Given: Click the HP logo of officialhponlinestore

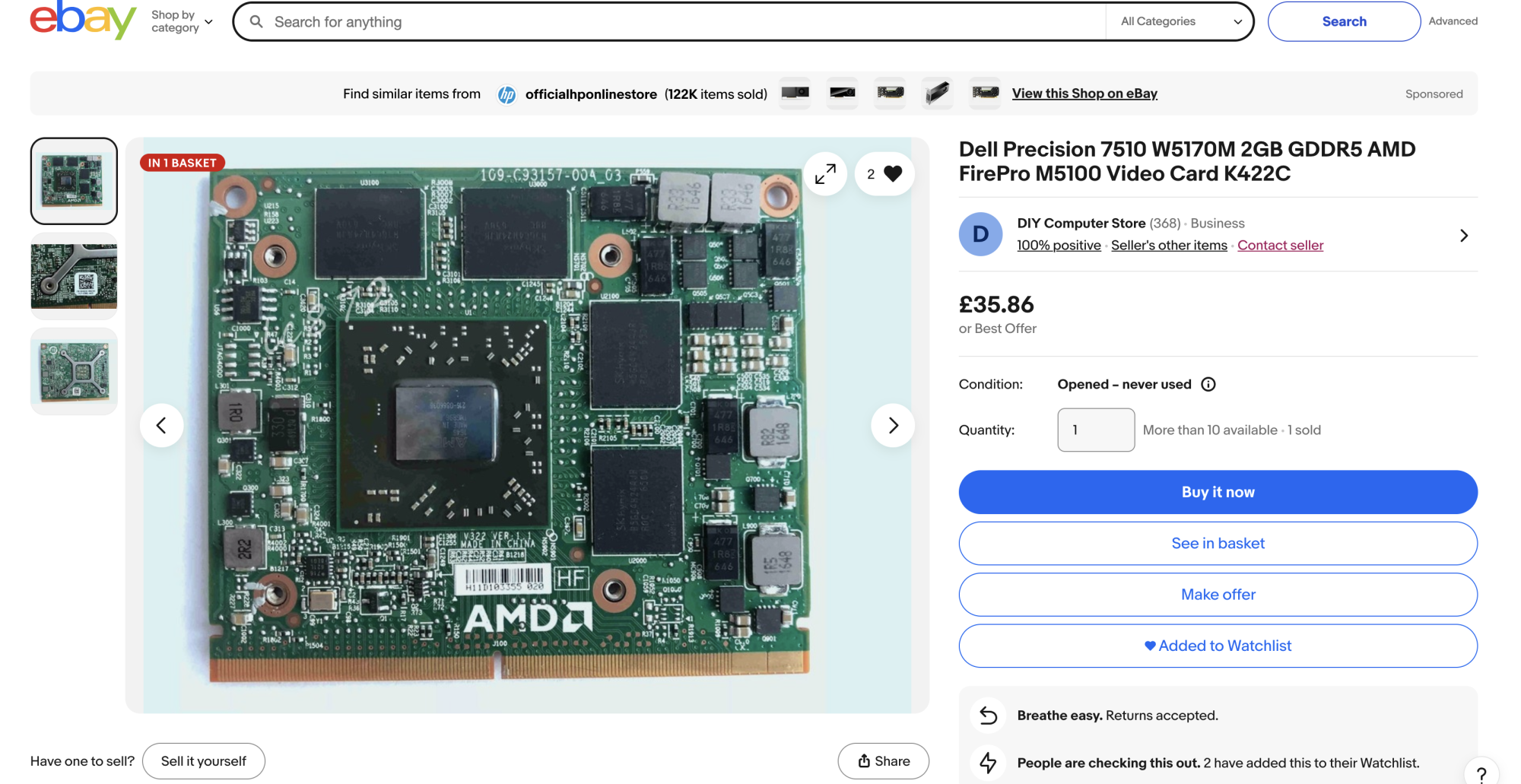Looking at the screenshot, I should click(506, 94).
